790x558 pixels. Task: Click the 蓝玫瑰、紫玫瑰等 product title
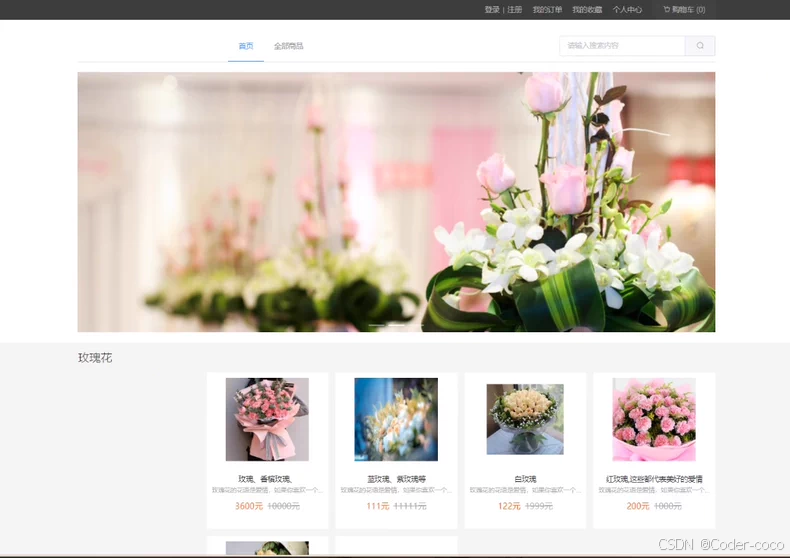coord(397,478)
